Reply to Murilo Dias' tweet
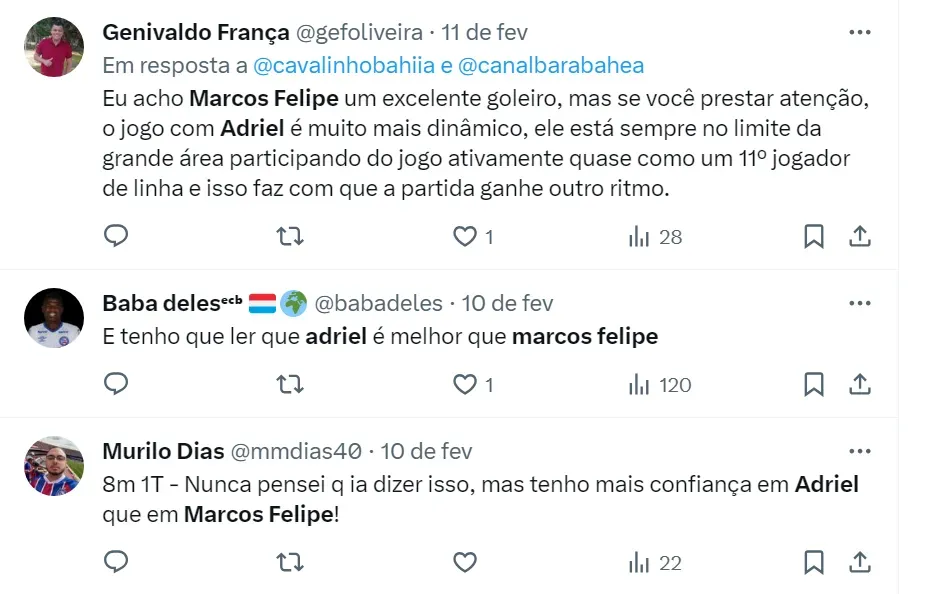The width and height of the screenshot is (927, 594). tap(116, 562)
